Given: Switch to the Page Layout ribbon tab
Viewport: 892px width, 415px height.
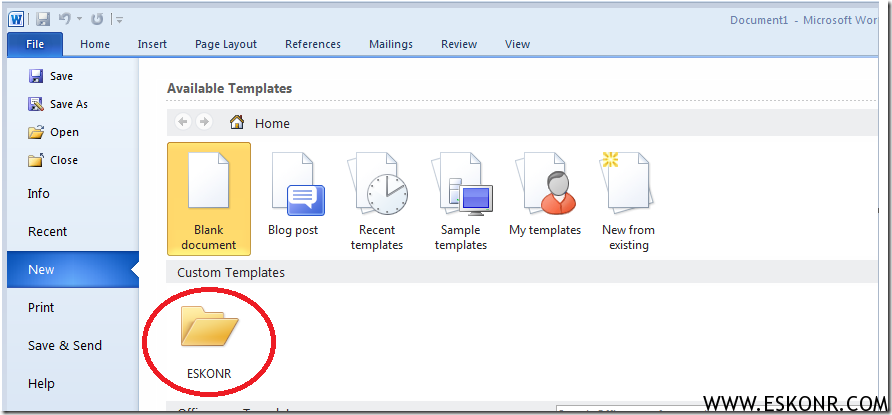Looking at the screenshot, I should (x=226, y=44).
